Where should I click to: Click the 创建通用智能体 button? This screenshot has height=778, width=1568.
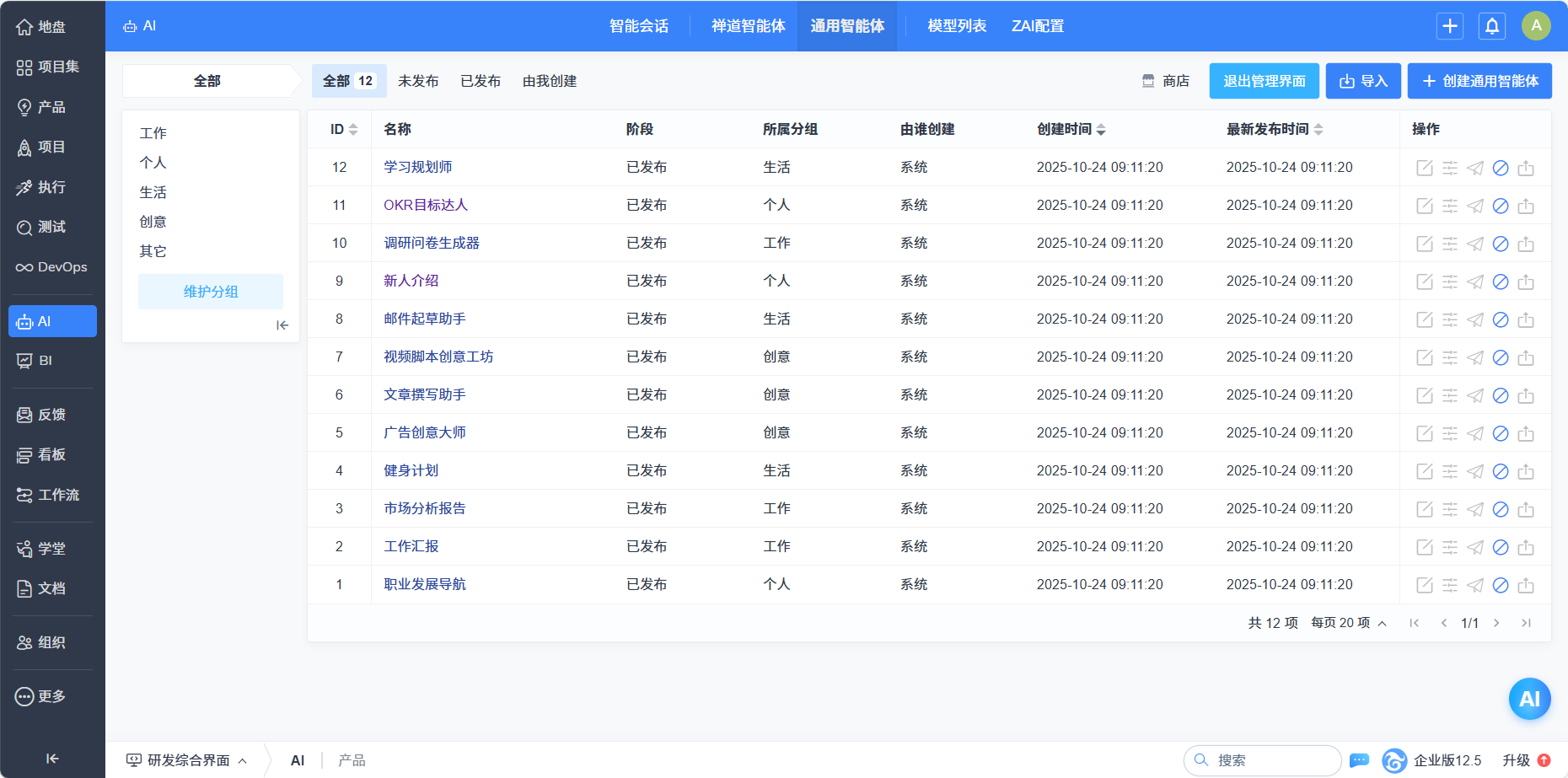pyautogui.click(x=1479, y=81)
